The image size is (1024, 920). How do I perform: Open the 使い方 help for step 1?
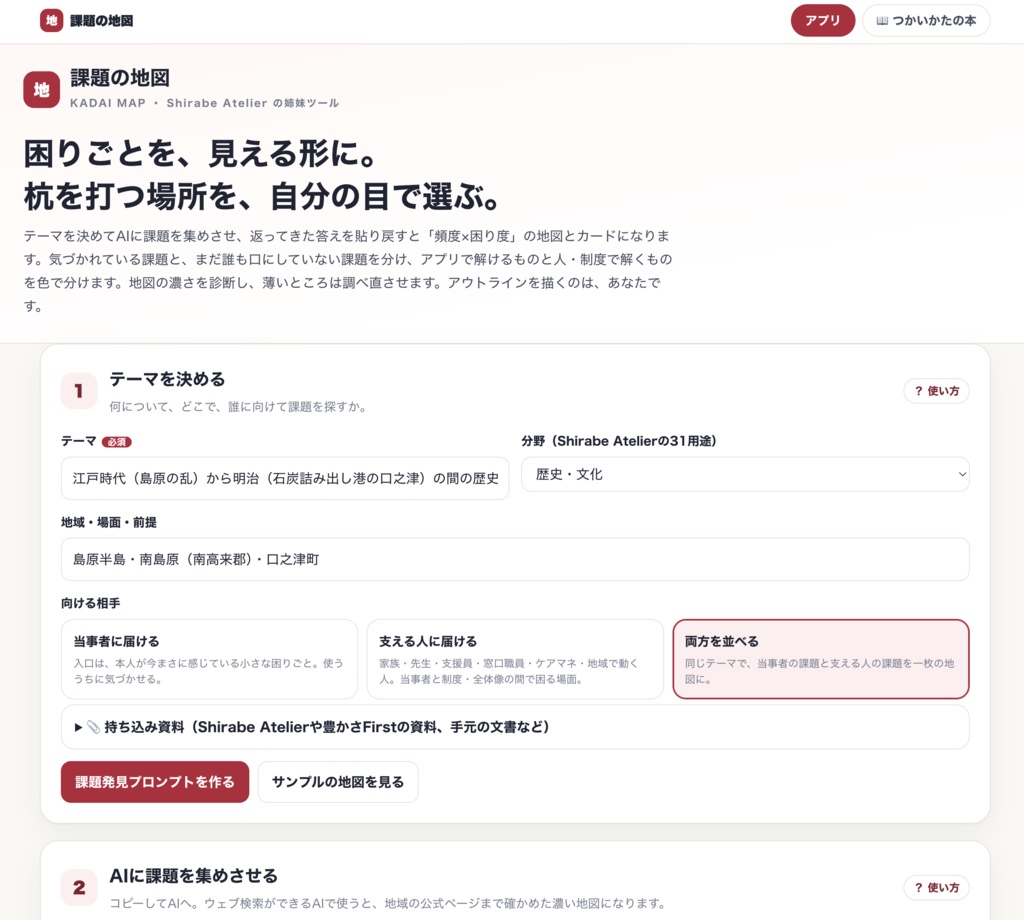pyautogui.click(x=936, y=391)
